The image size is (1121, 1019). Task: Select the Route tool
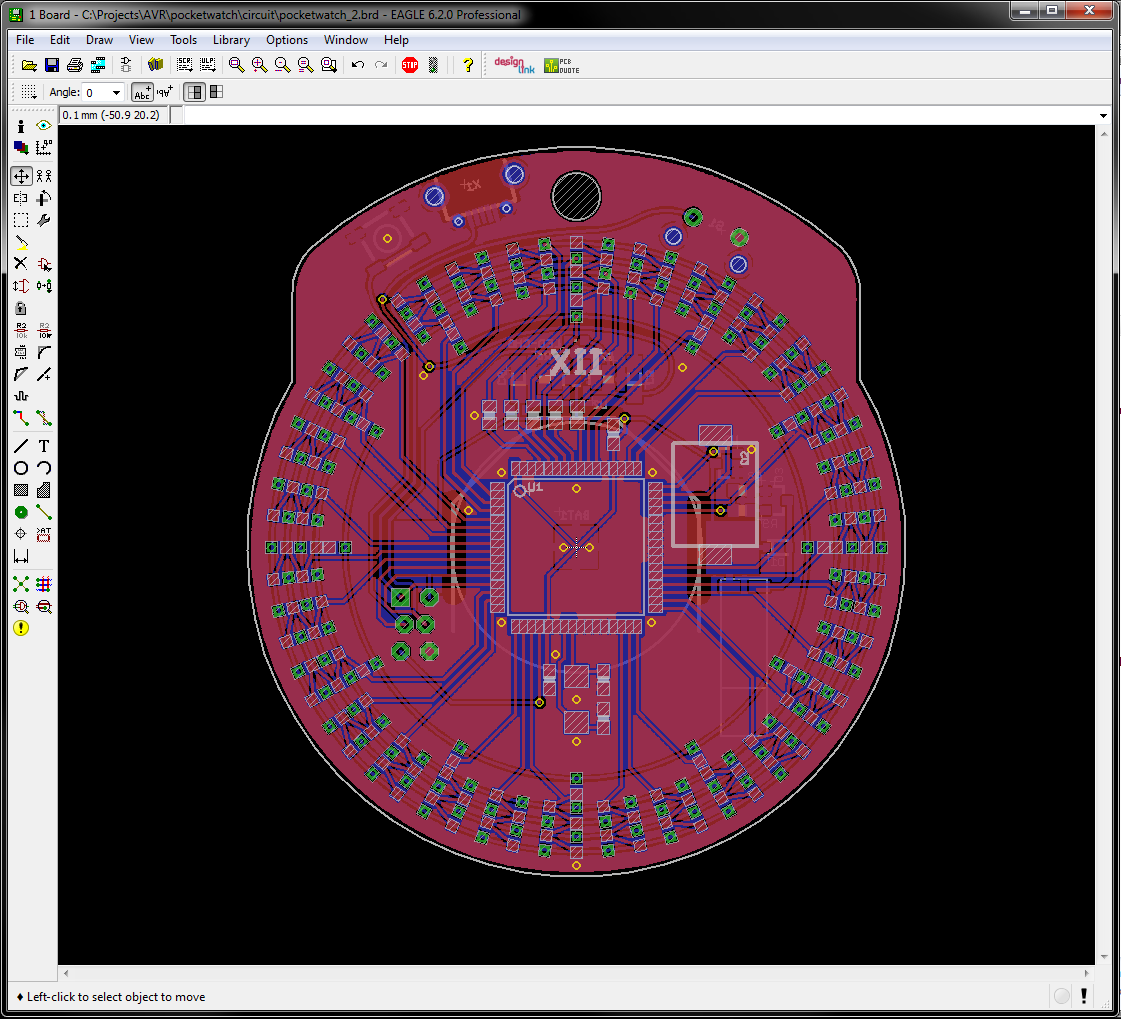(x=21, y=418)
